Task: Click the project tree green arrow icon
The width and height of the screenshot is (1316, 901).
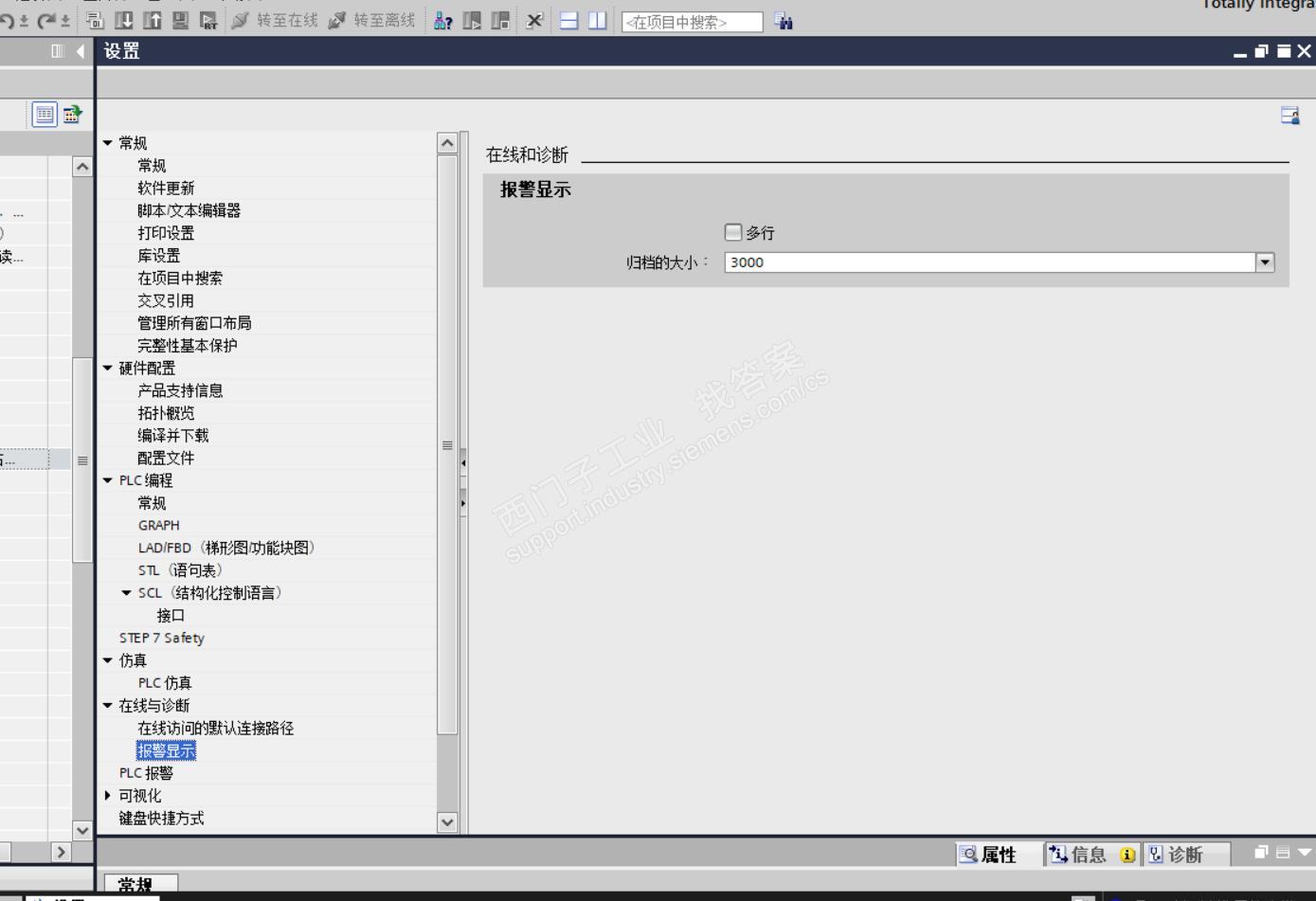Action: point(71,115)
